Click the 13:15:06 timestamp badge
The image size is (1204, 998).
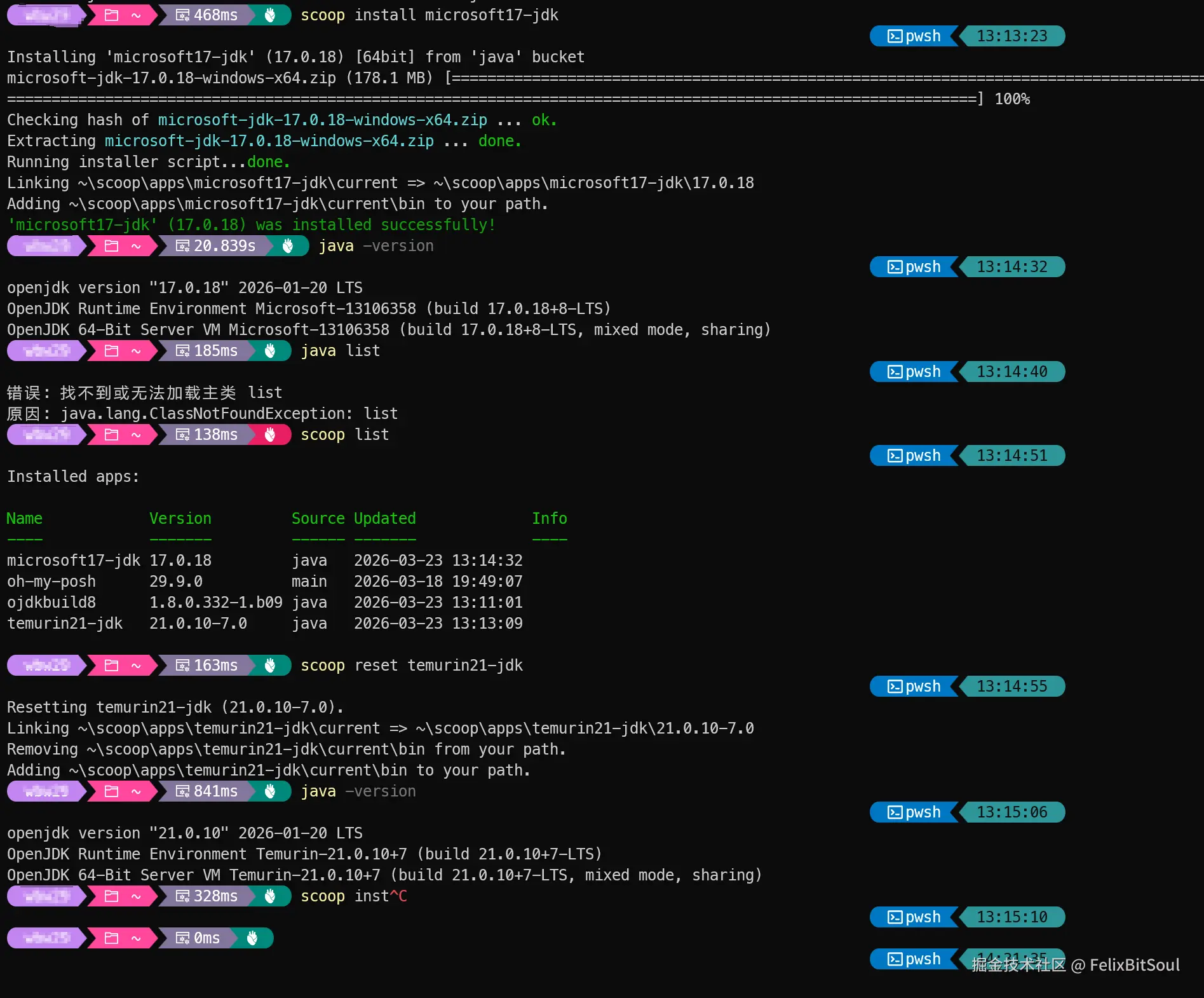(1012, 812)
